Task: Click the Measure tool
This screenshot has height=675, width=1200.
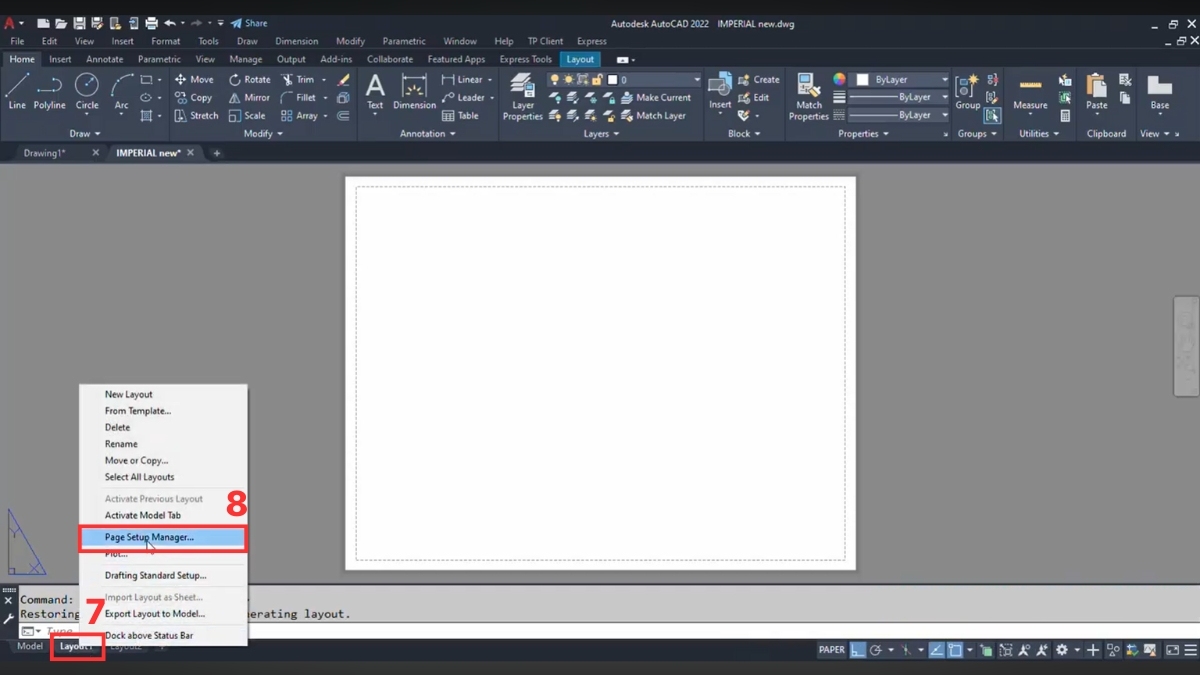Action: pyautogui.click(x=1030, y=90)
